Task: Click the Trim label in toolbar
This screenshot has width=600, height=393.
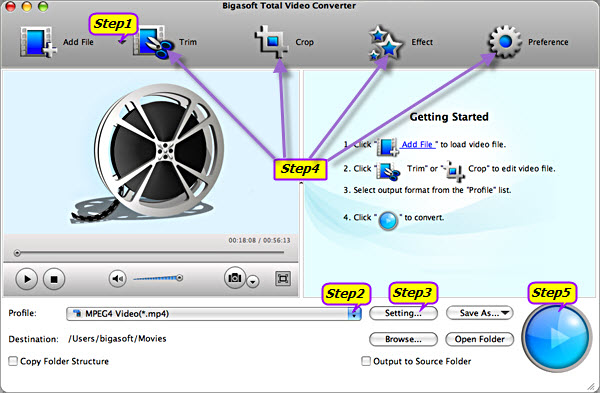Action: [x=188, y=42]
